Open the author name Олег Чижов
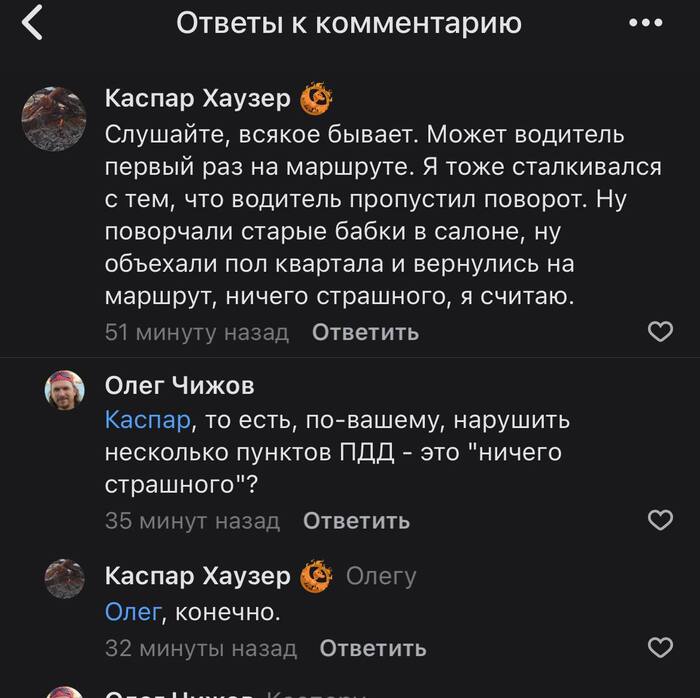The width and height of the screenshot is (700, 698). point(179,386)
